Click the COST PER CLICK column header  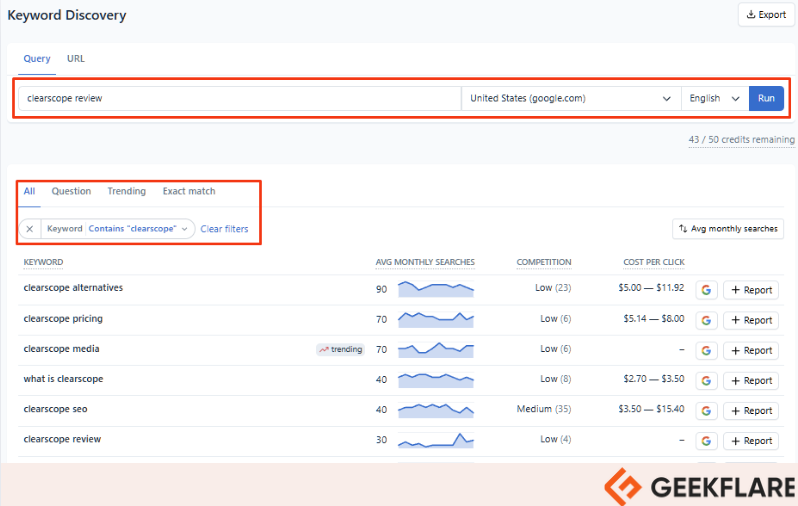tap(653, 262)
